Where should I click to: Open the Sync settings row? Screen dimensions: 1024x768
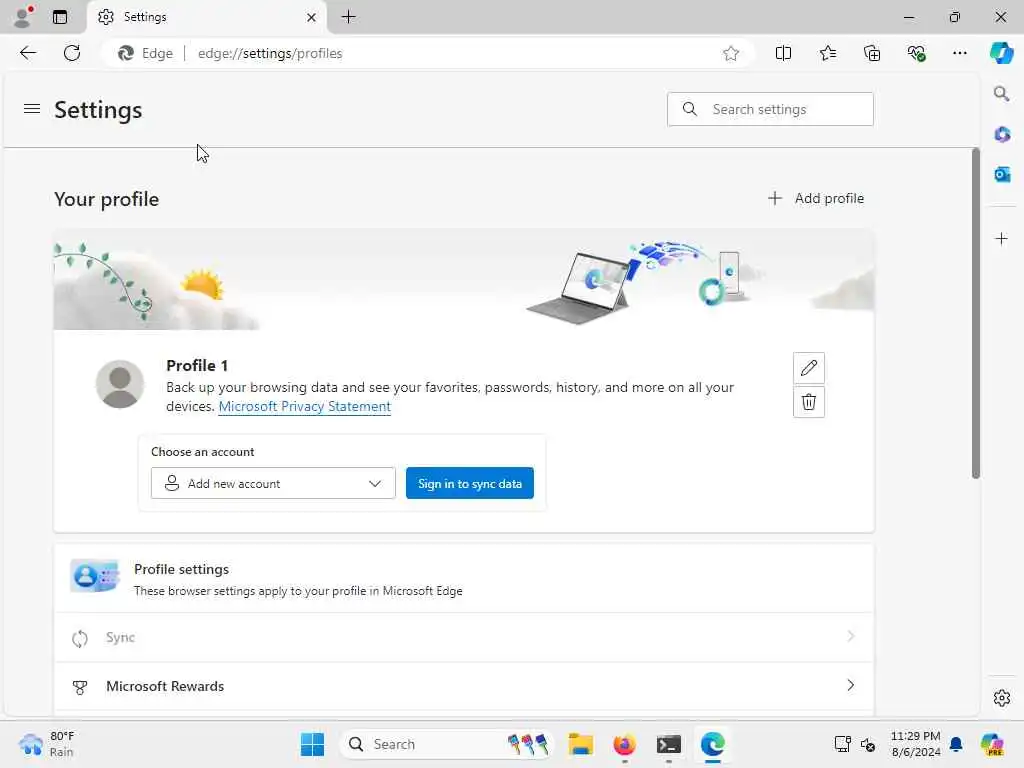(464, 637)
